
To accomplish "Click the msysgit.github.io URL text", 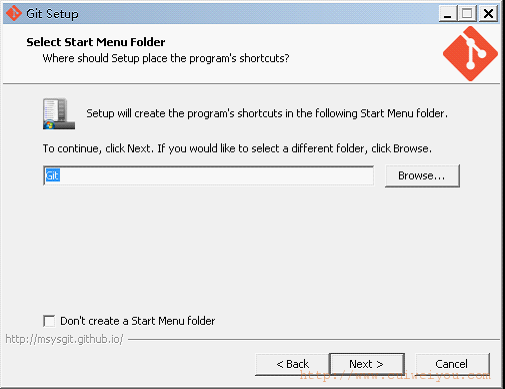I will 64,339.
